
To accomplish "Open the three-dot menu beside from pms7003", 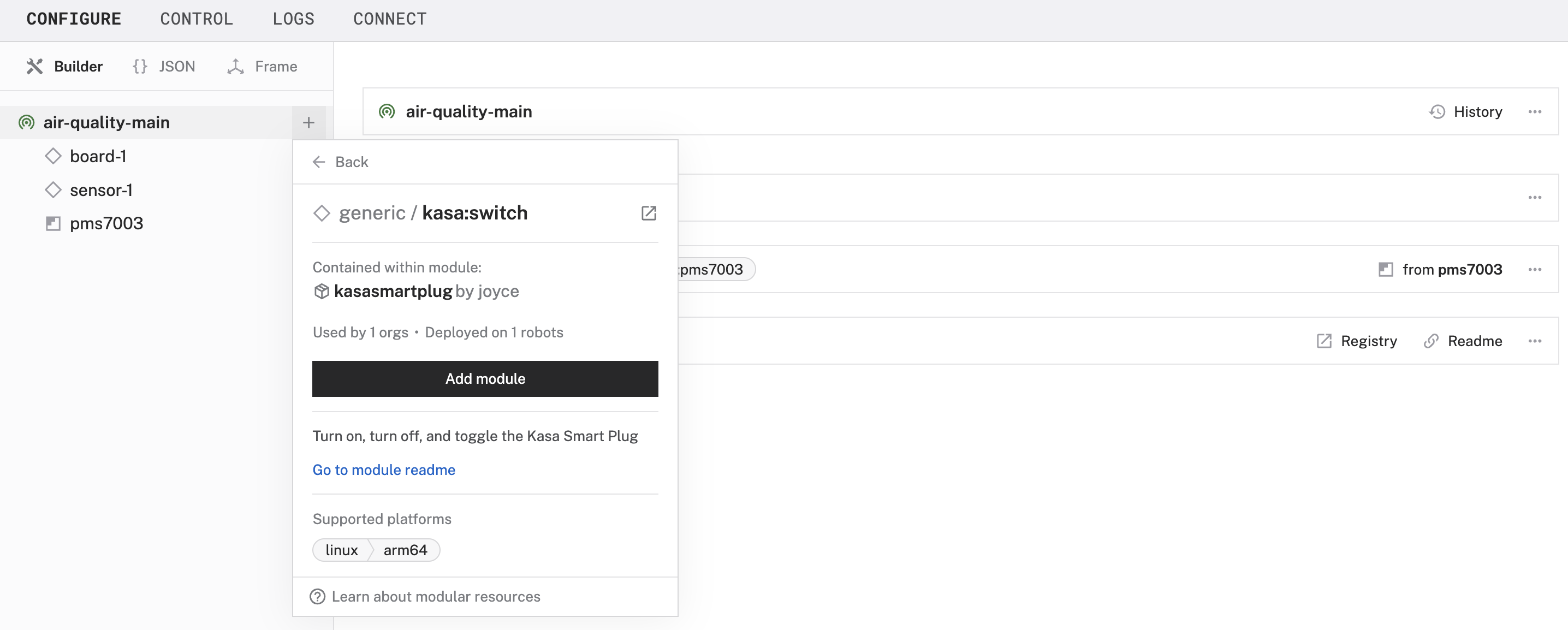I will tap(1535, 270).
